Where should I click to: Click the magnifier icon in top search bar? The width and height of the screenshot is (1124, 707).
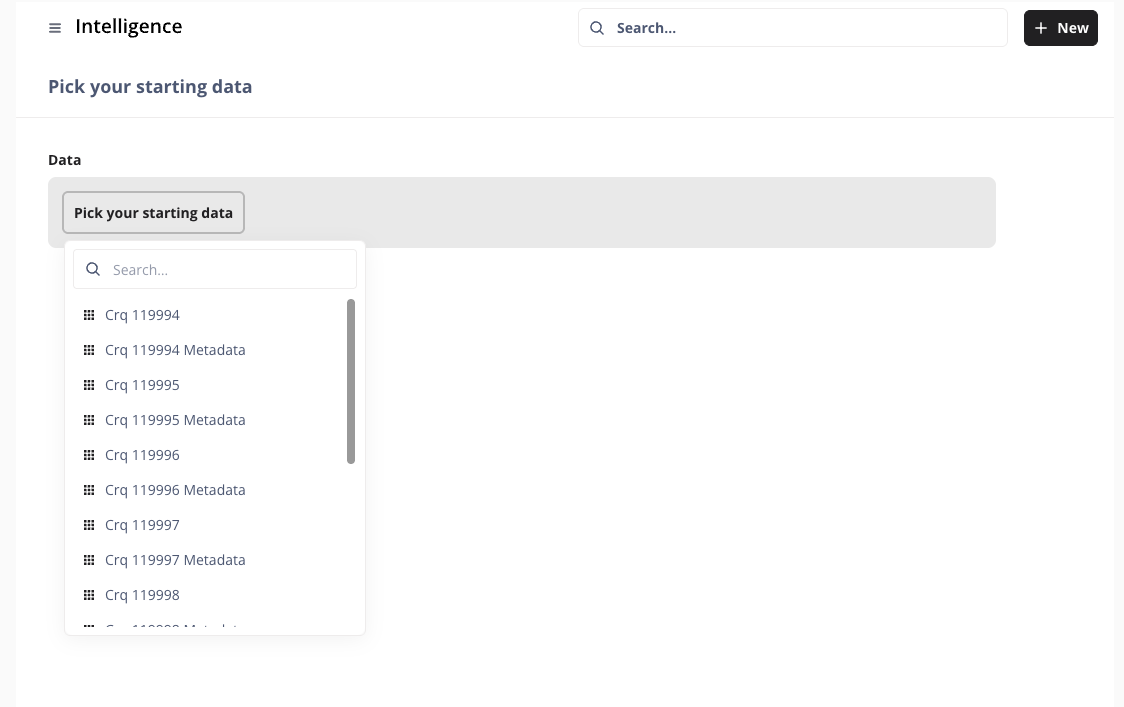coord(597,28)
